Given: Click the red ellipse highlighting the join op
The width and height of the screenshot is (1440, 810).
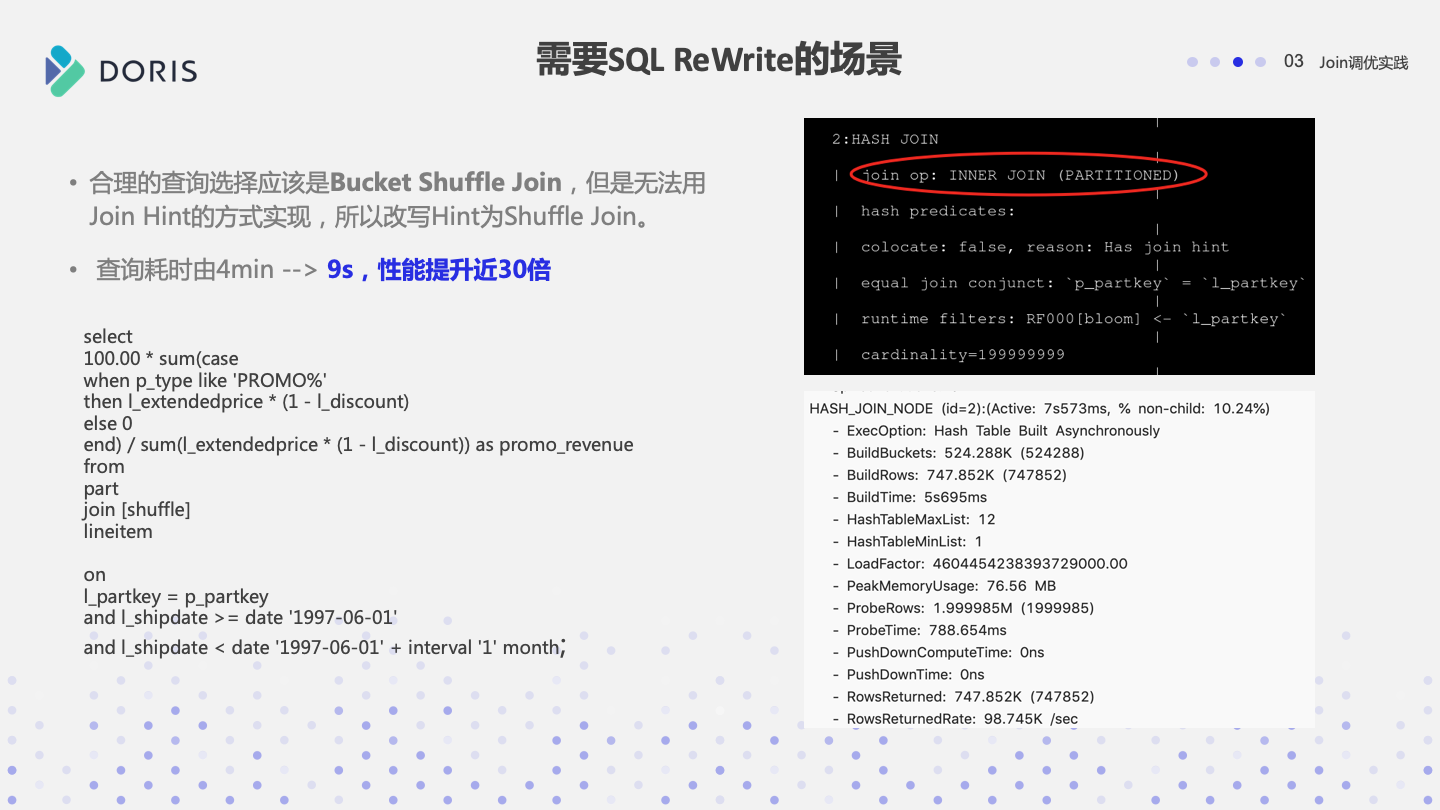Looking at the screenshot, I should [1028, 173].
